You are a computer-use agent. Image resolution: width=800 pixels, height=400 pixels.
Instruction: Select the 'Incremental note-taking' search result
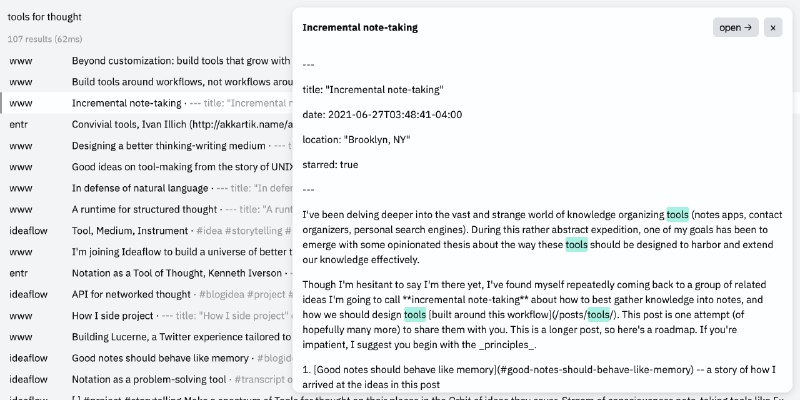click(x=126, y=102)
